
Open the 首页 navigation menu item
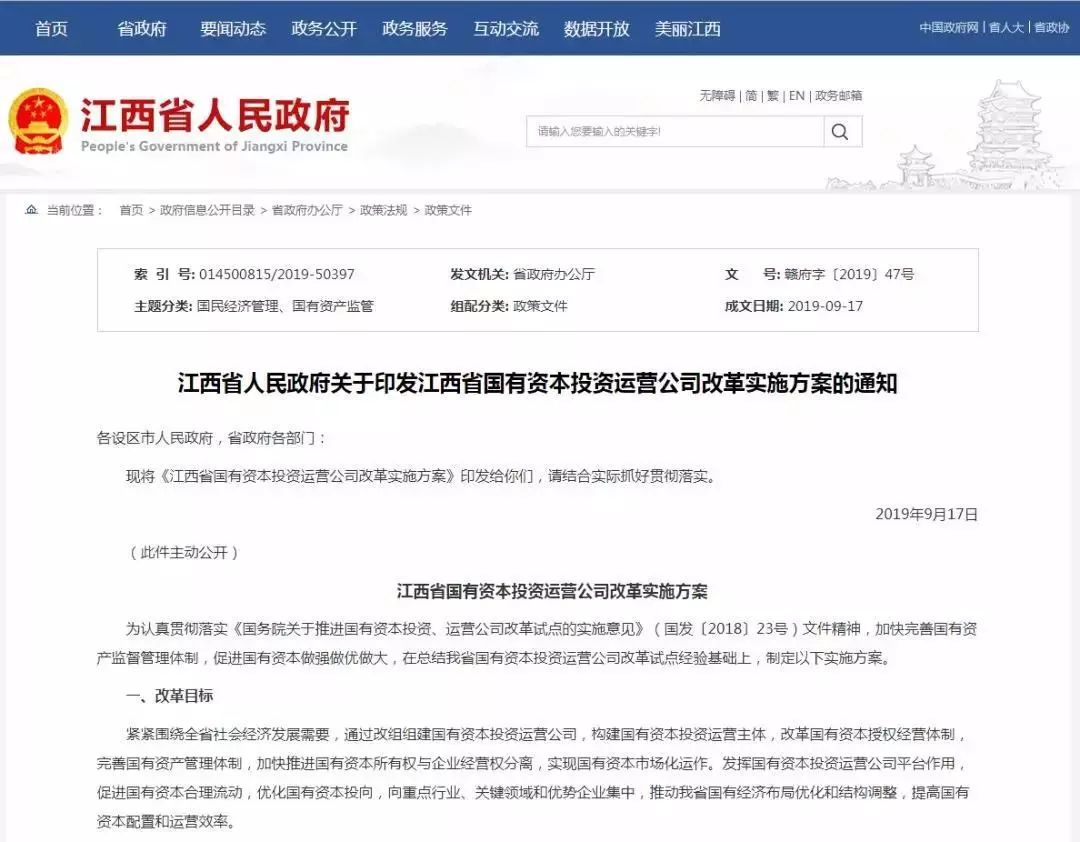tap(52, 29)
